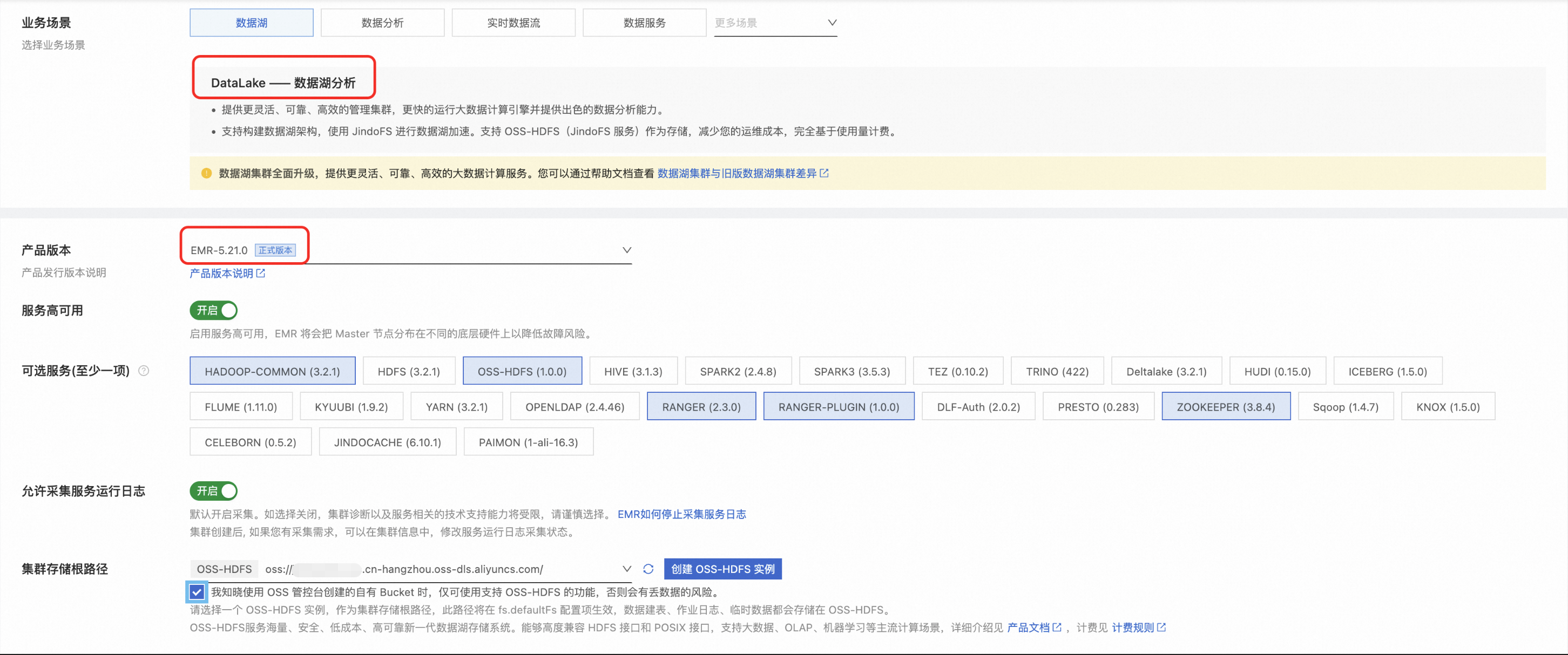Select the HUDI (0.15.0) service
This screenshot has width=1568, height=655.
1278,371
